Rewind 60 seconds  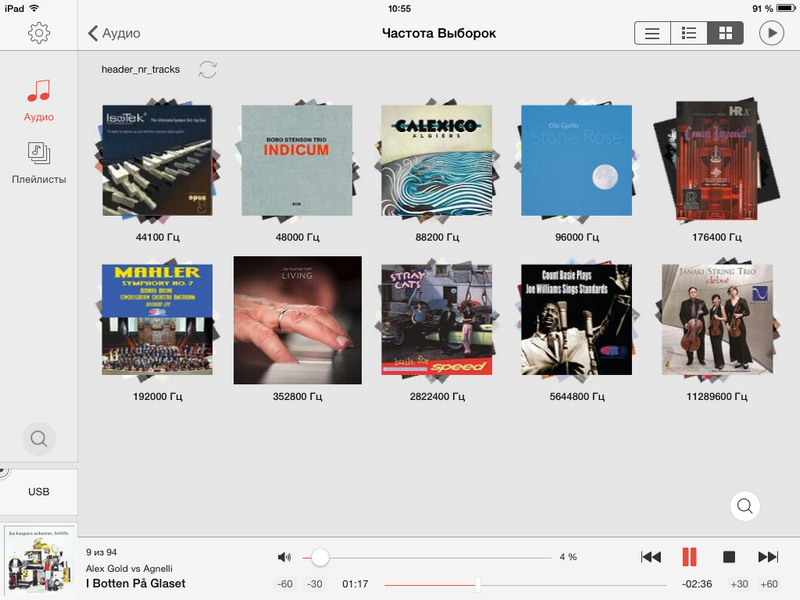285,584
